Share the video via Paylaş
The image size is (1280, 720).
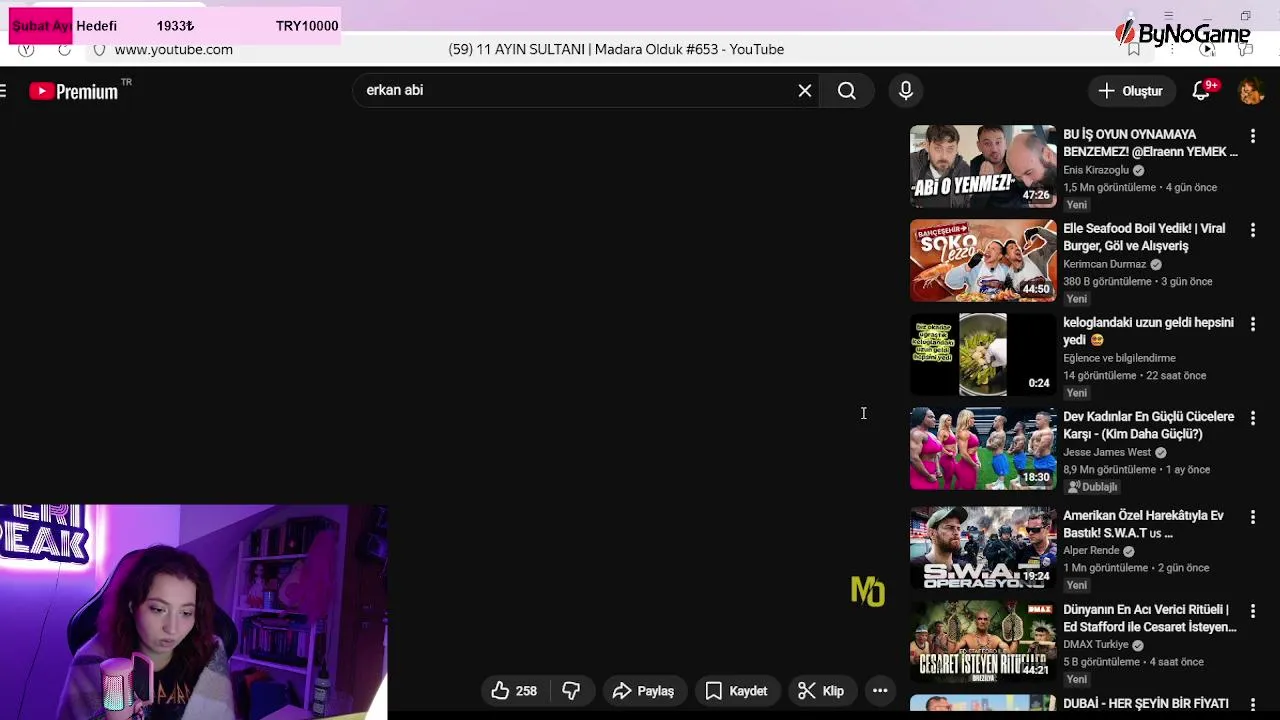(644, 691)
